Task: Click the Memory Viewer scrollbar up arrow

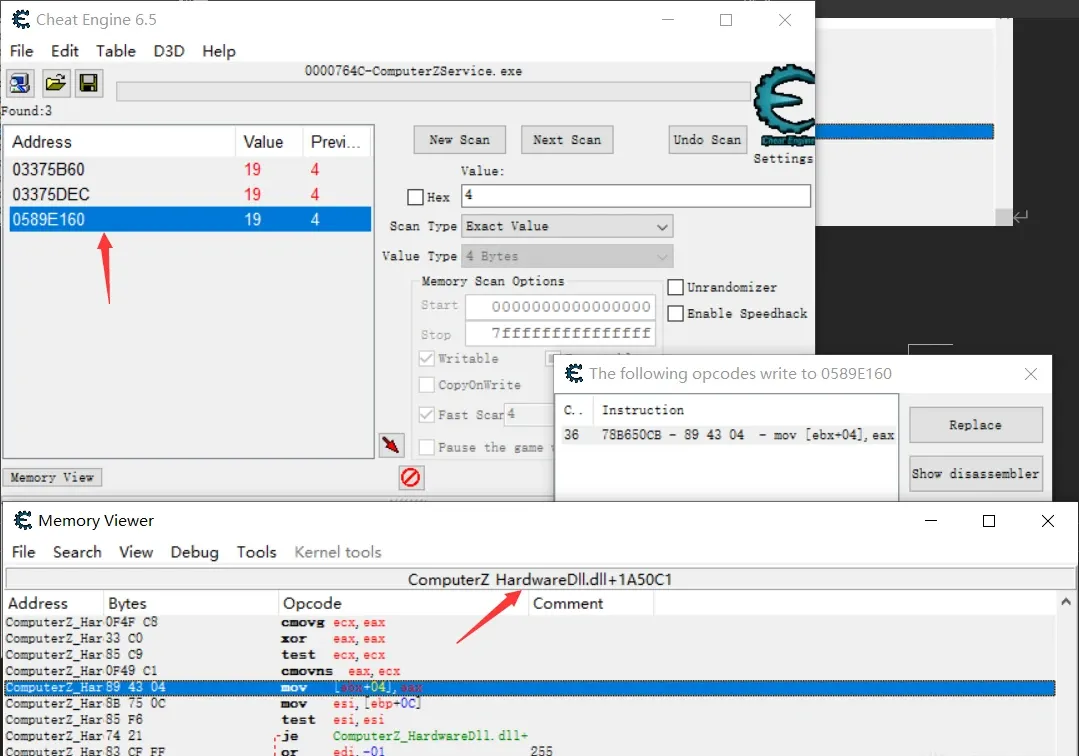Action: point(1066,602)
